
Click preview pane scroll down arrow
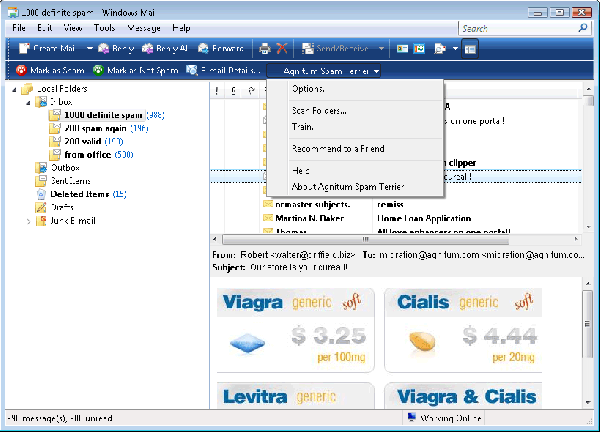589,403
